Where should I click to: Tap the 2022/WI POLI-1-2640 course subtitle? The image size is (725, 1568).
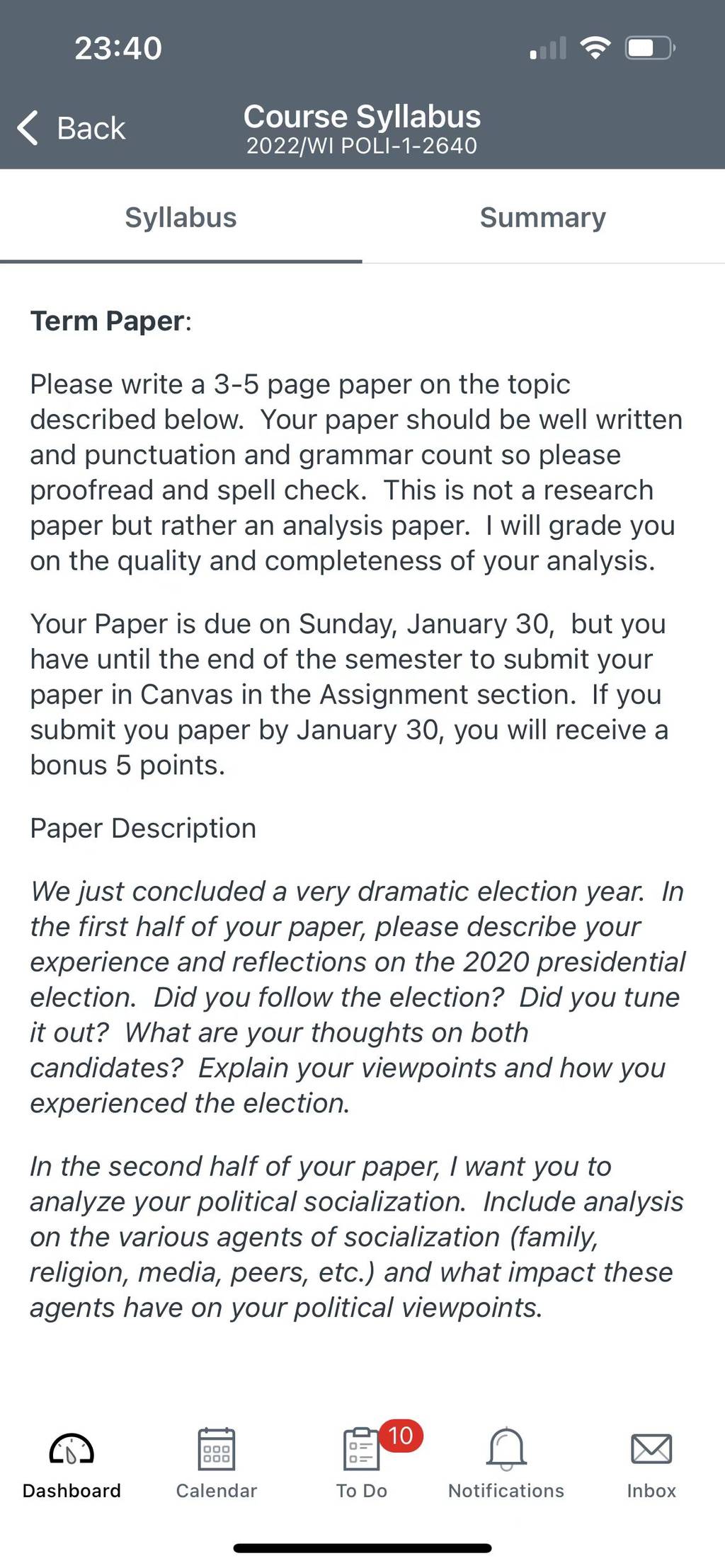362,146
